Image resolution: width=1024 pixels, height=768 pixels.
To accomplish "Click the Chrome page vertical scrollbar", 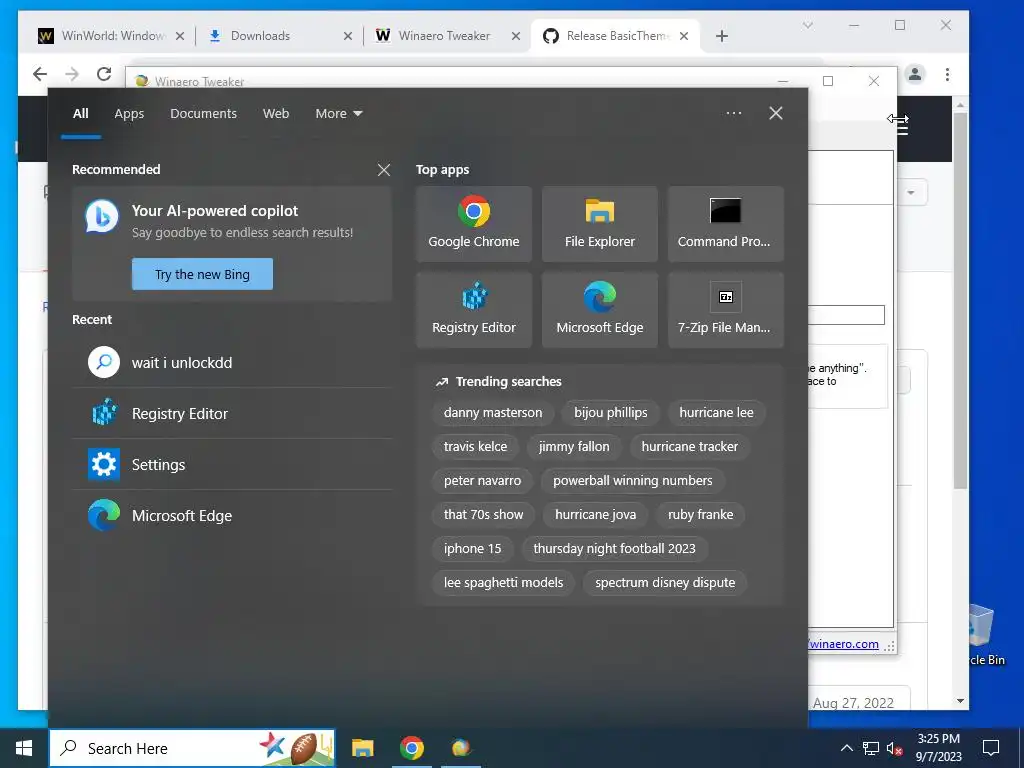I will [960, 302].
